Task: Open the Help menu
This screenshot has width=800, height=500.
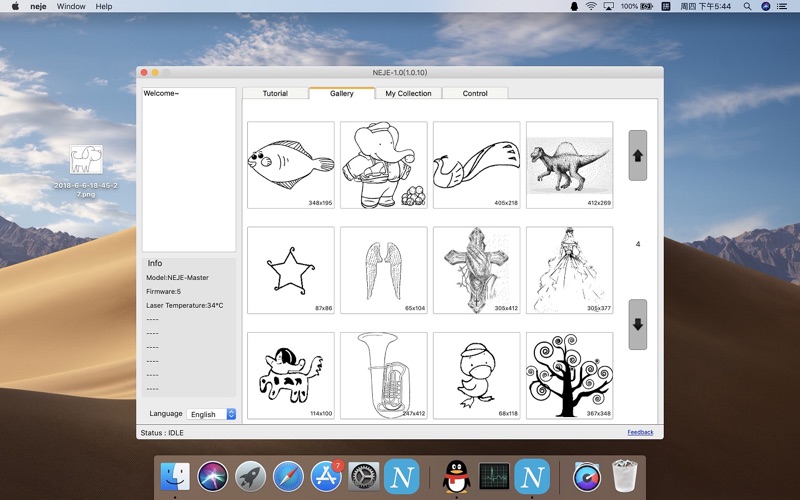Action: point(104,6)
